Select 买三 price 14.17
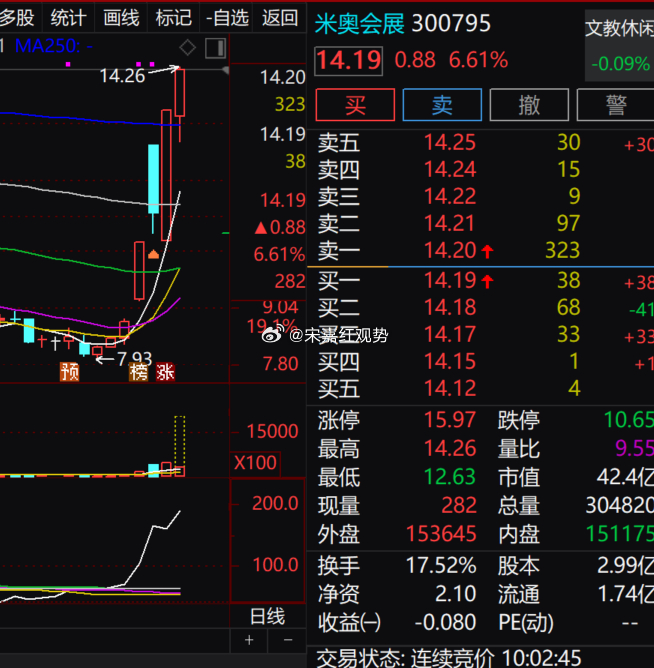This screenshot has width=654, height=668. (449, 334)
